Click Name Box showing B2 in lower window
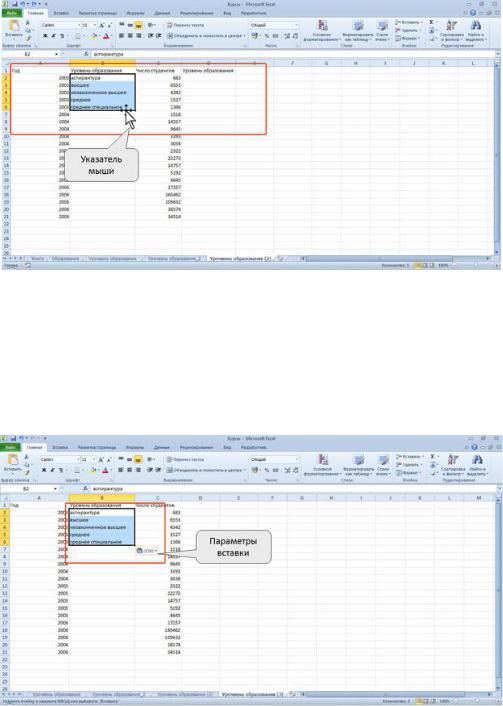 (27, 489)
